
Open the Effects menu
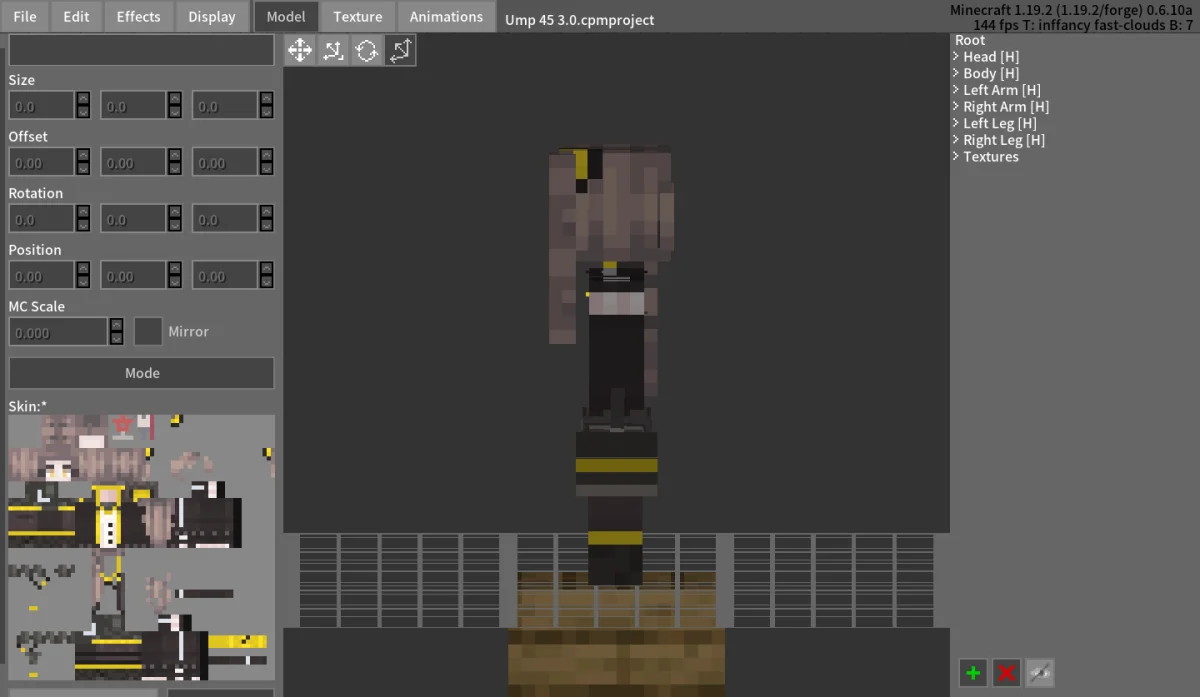pyautogui.click(x=138, y=16)
